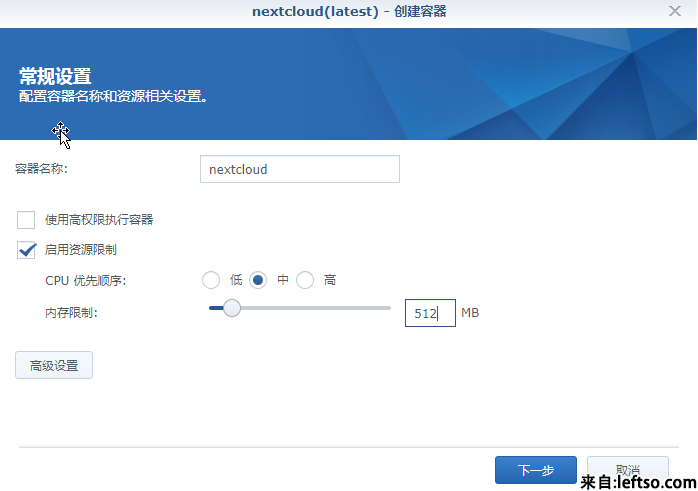Click the 使用高权限执行容器 label text
698x491 pixels.
coord(99,220)
